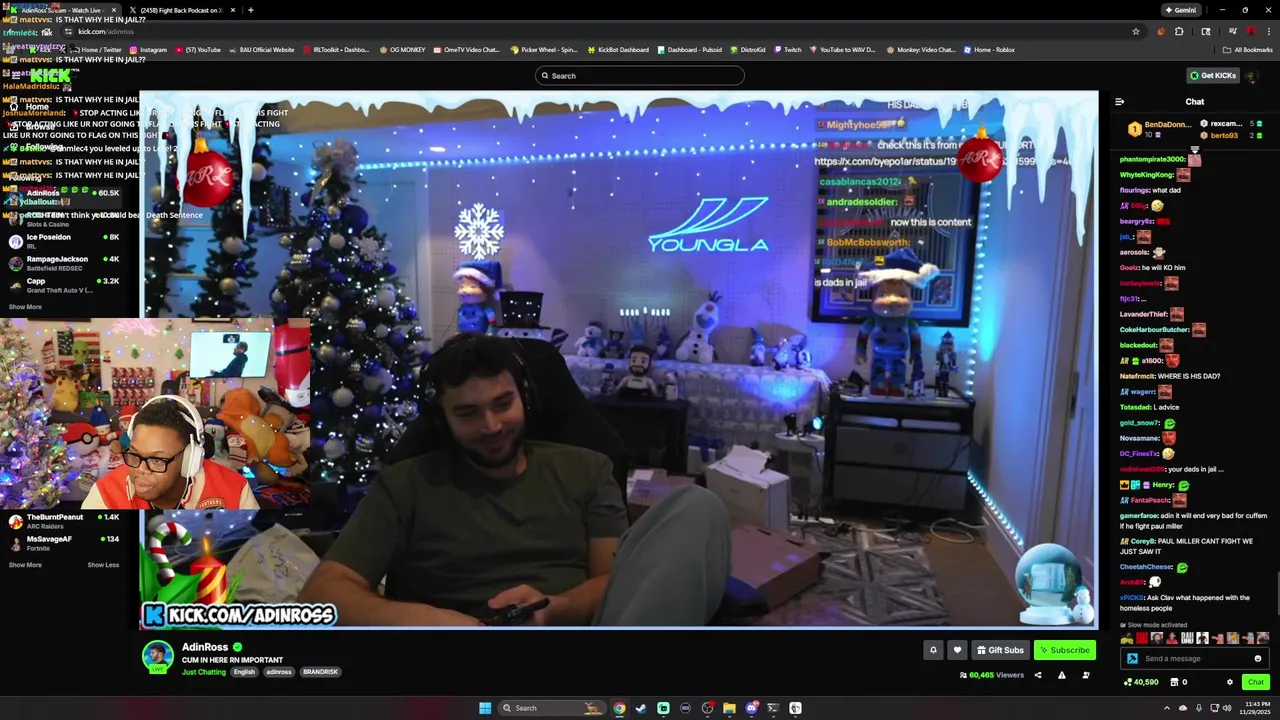The image size is (1280, 720).
Task: Open the shop icon showing 0
Action: [x=1178, y=682]
